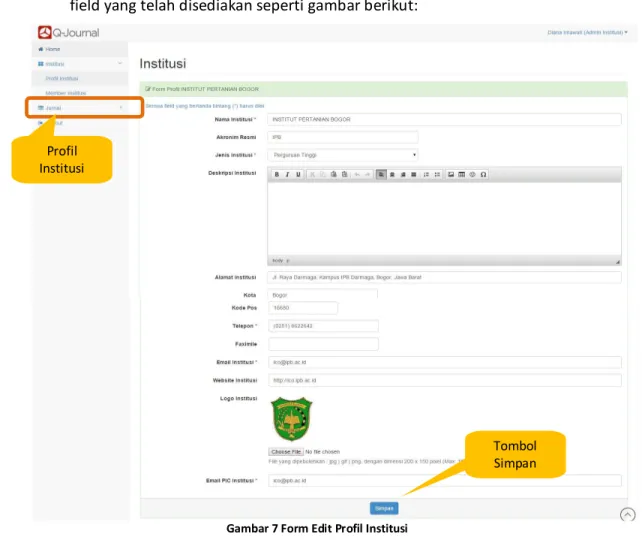Click the Kode Pos input field
The image size is (642, 549).
(303, 308)
